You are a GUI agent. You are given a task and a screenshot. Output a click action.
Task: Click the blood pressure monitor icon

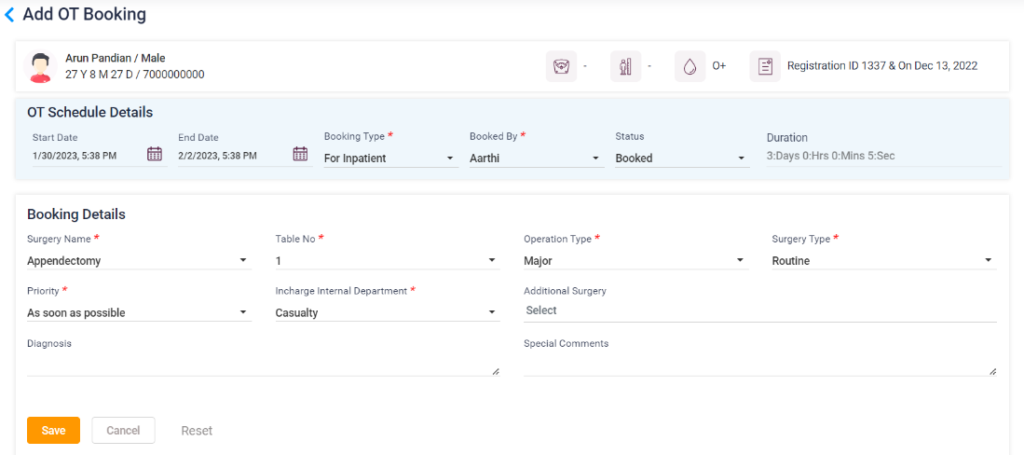point(561,67)
